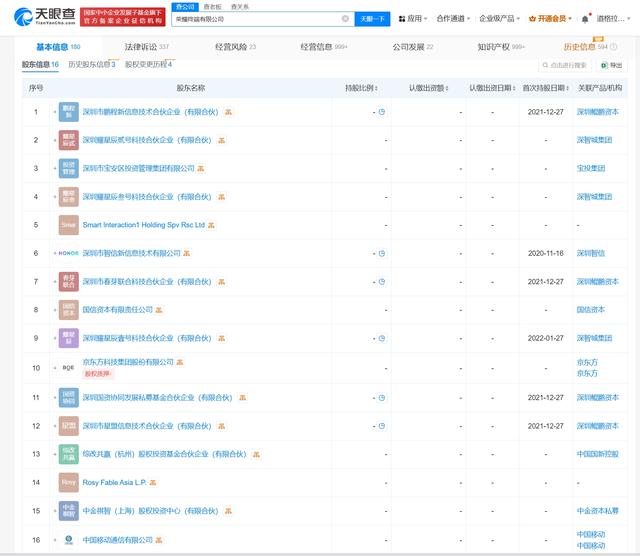
Task: Click equity structure icon after Rosy Fable Asia
Action: coord(153,483)
